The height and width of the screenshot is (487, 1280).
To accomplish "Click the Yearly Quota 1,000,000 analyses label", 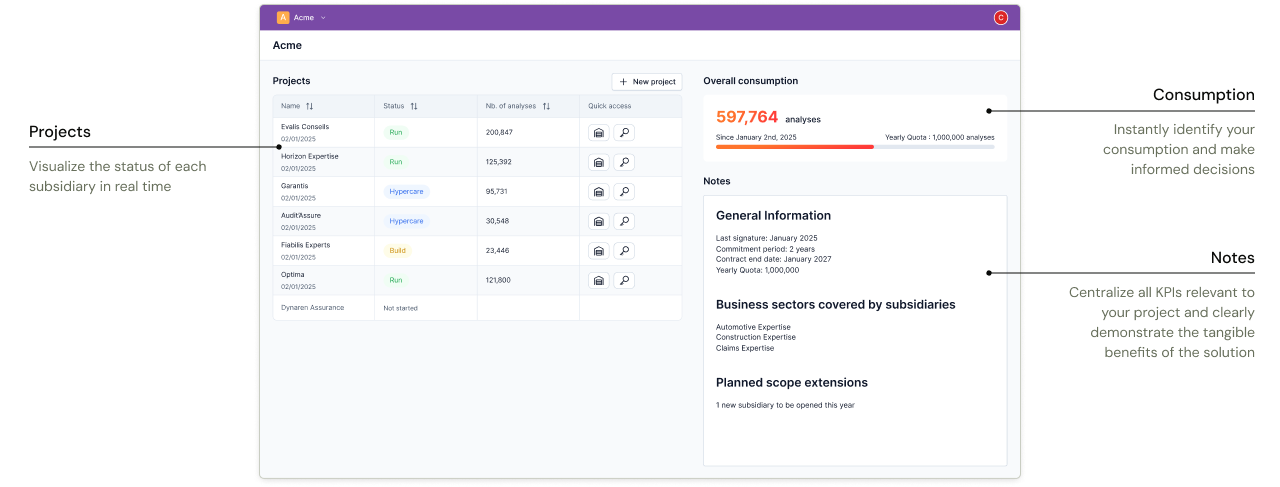I will [x=940, y=137].
